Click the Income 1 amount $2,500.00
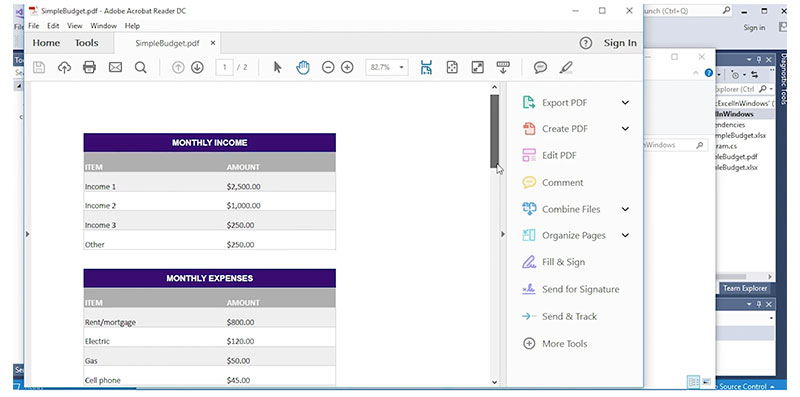The image size is (800, 397). [x=243, y=187]
